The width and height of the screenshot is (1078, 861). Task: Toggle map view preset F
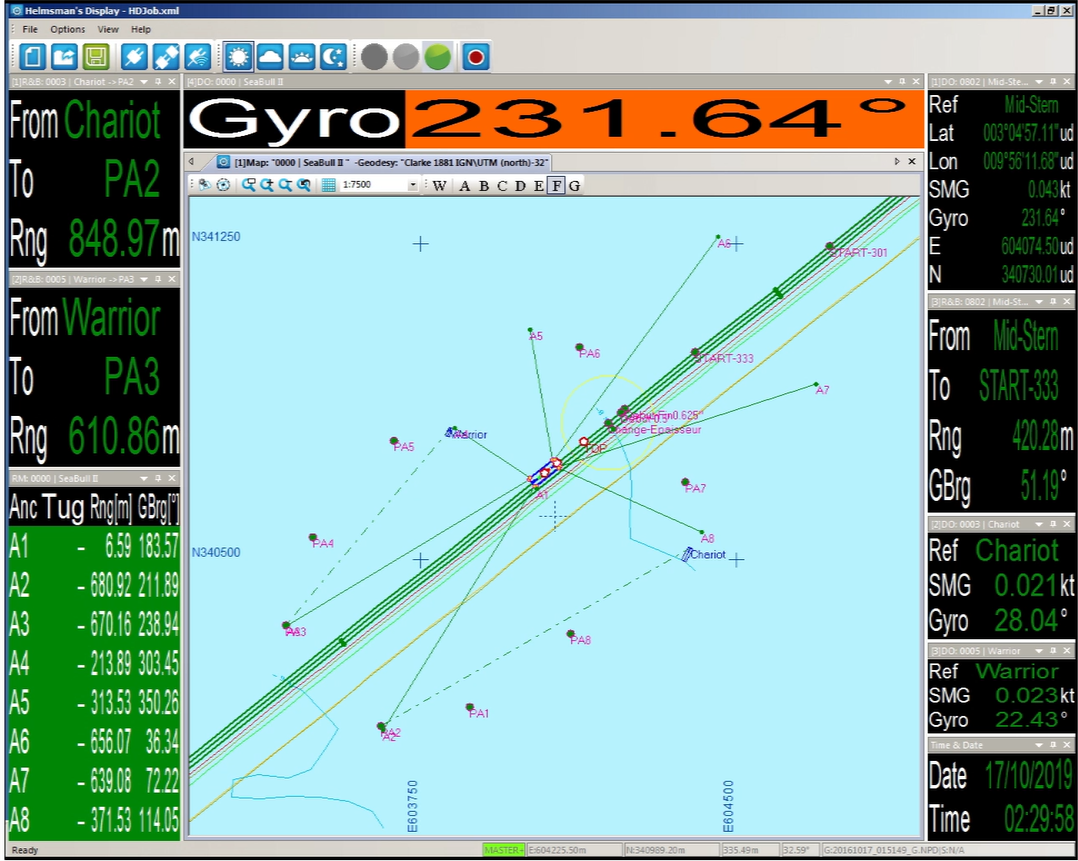[556, 185]
